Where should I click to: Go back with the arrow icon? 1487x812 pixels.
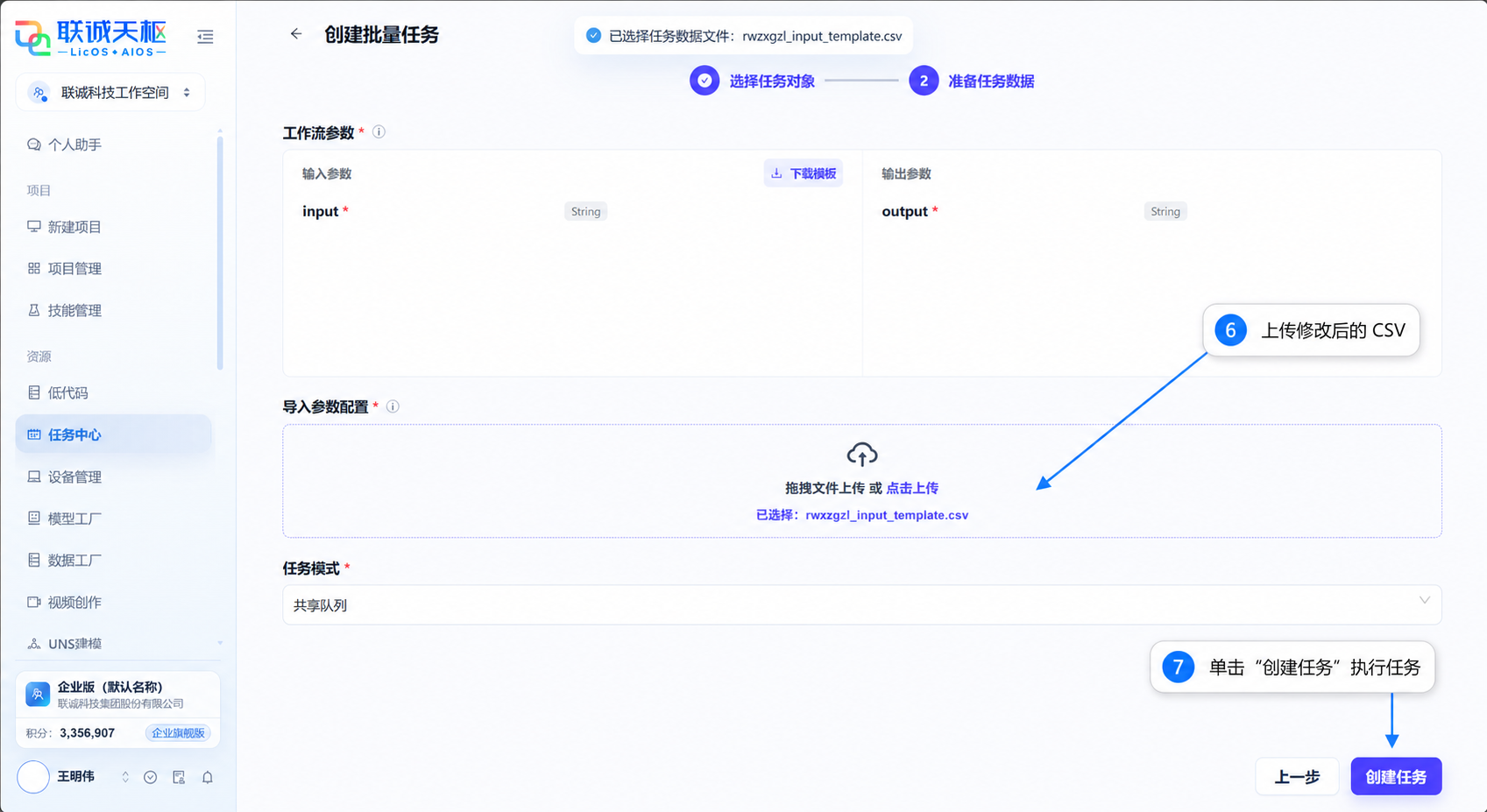point(296,34)
